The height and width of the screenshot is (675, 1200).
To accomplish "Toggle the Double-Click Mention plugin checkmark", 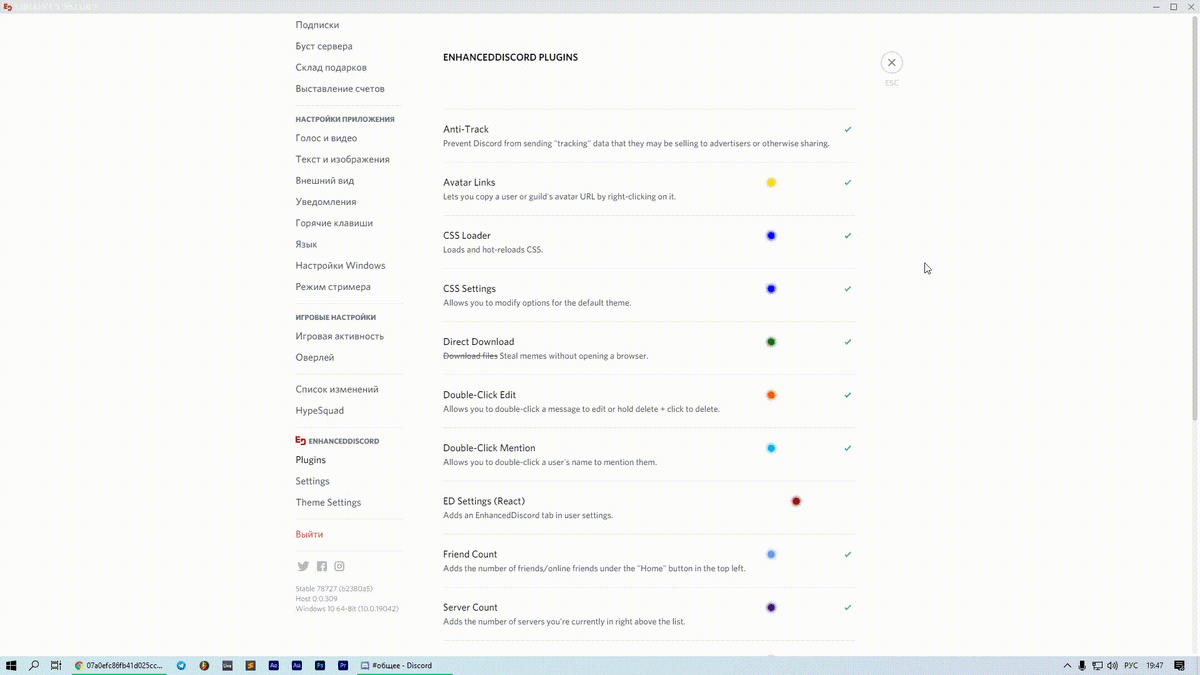I will click(x=848, y=448).
